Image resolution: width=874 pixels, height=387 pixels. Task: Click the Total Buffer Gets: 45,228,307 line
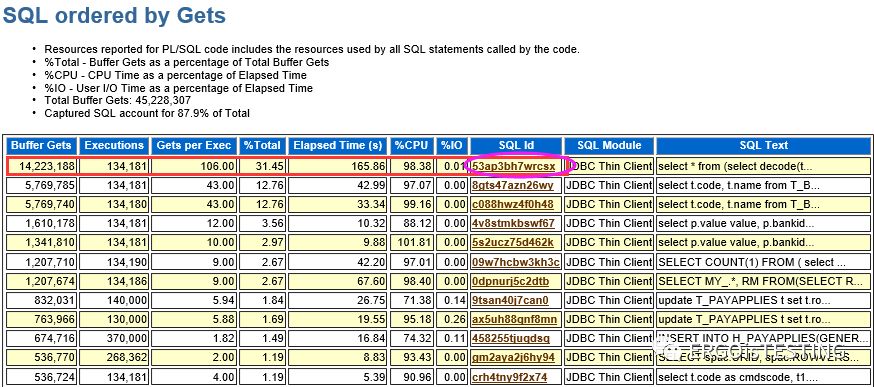click(x=118, y=100)
